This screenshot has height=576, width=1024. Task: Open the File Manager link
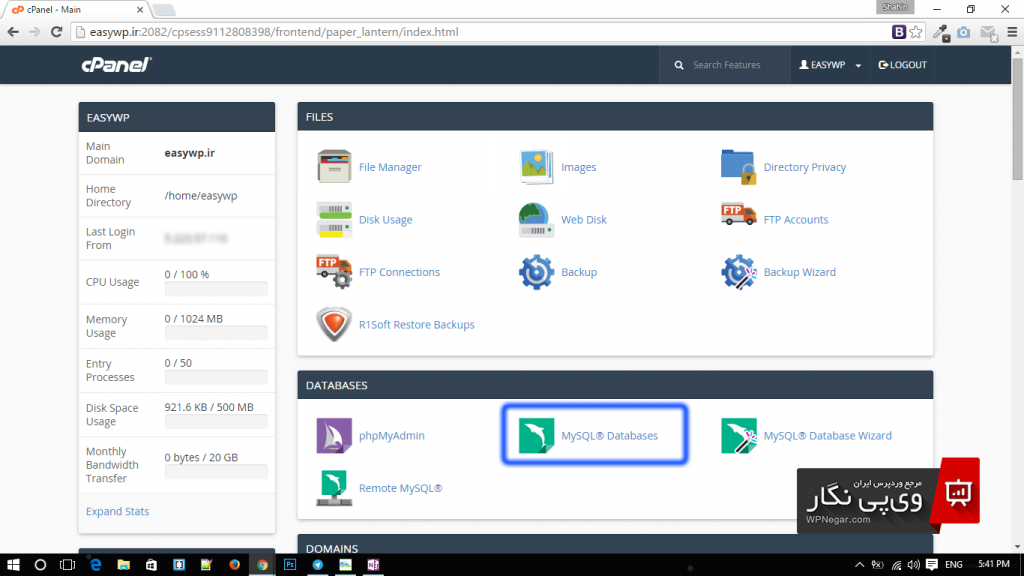[390, 167]
